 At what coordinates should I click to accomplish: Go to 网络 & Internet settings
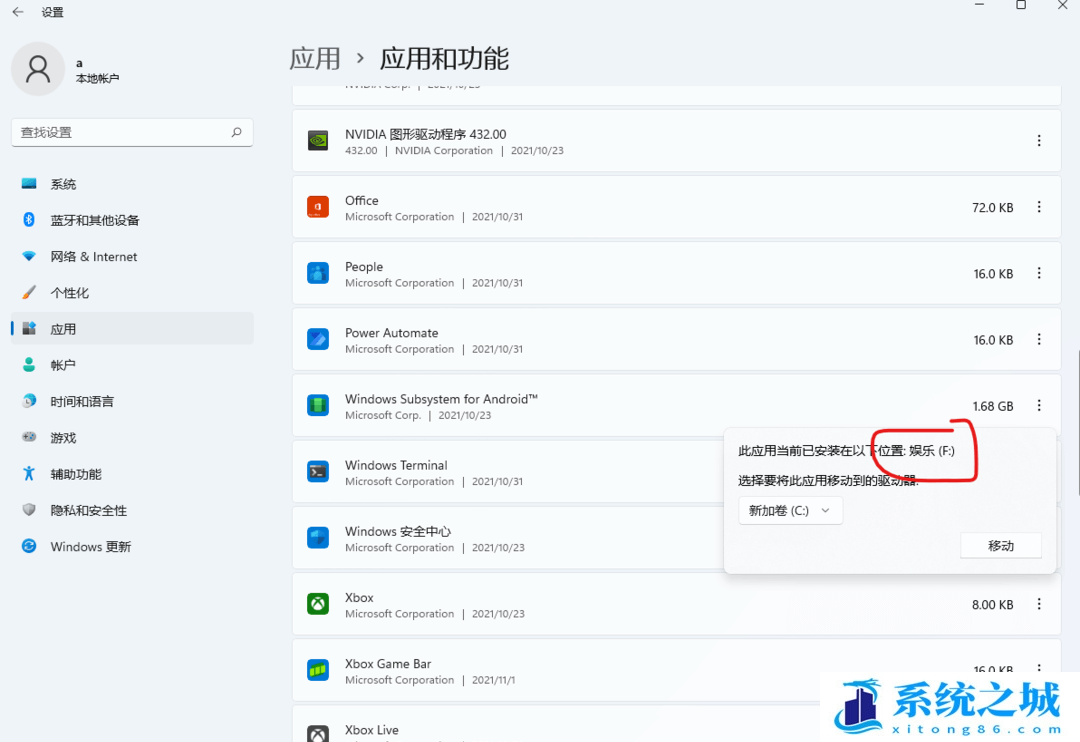[x=132, y=256]
